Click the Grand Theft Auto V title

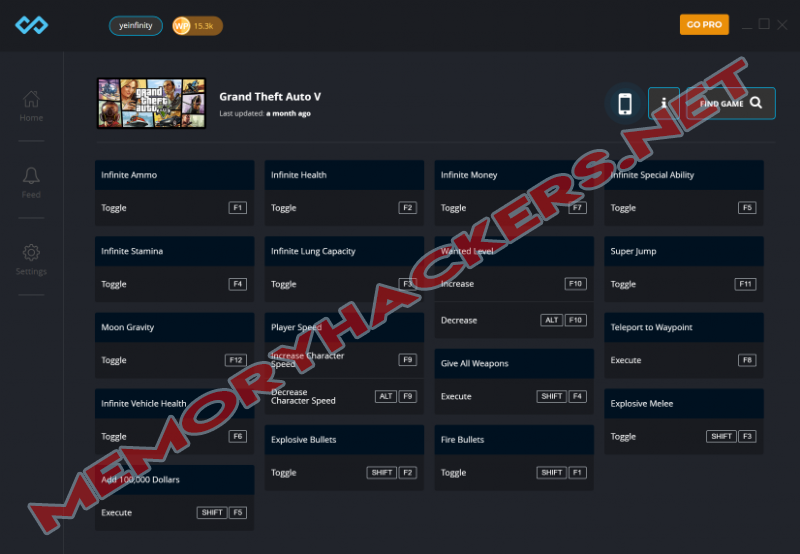(270, 96)
